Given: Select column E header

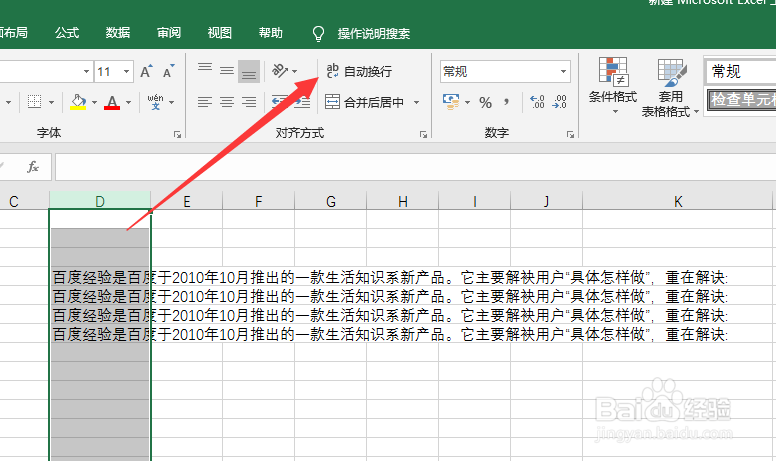Looking at the screenshot, I should (x=187, y=201).
